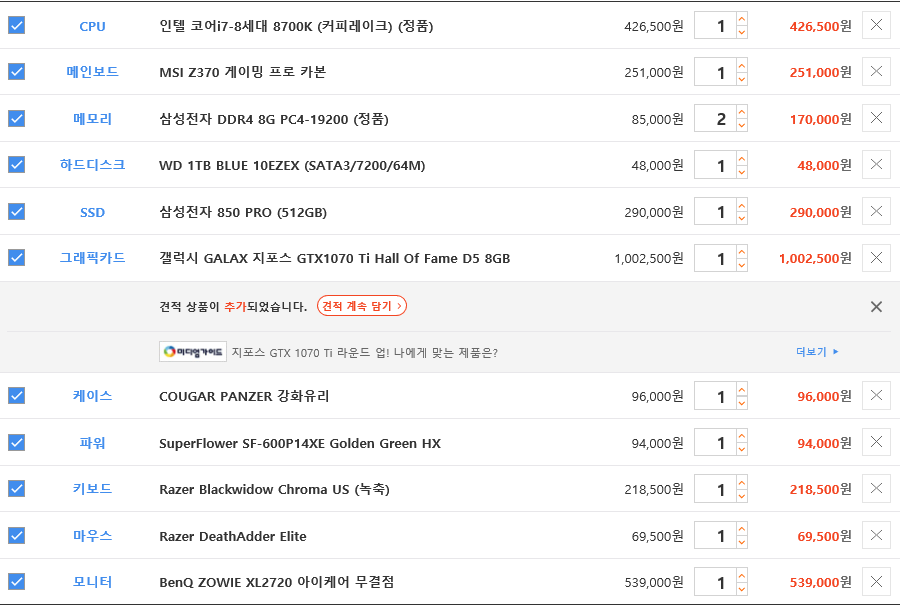This screenshot has width=903, height=605.
Task: Click the 견적 계속 담기 button
Action: click(362, 306)
